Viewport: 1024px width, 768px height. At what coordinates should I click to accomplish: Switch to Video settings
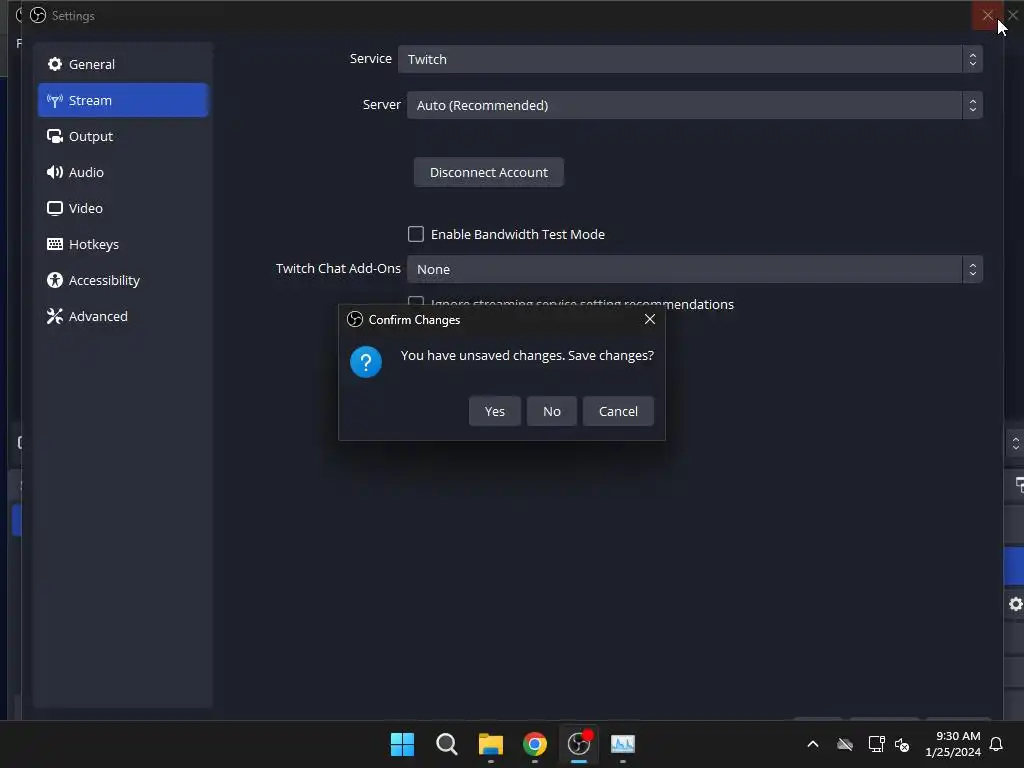[x=123, y=208]
